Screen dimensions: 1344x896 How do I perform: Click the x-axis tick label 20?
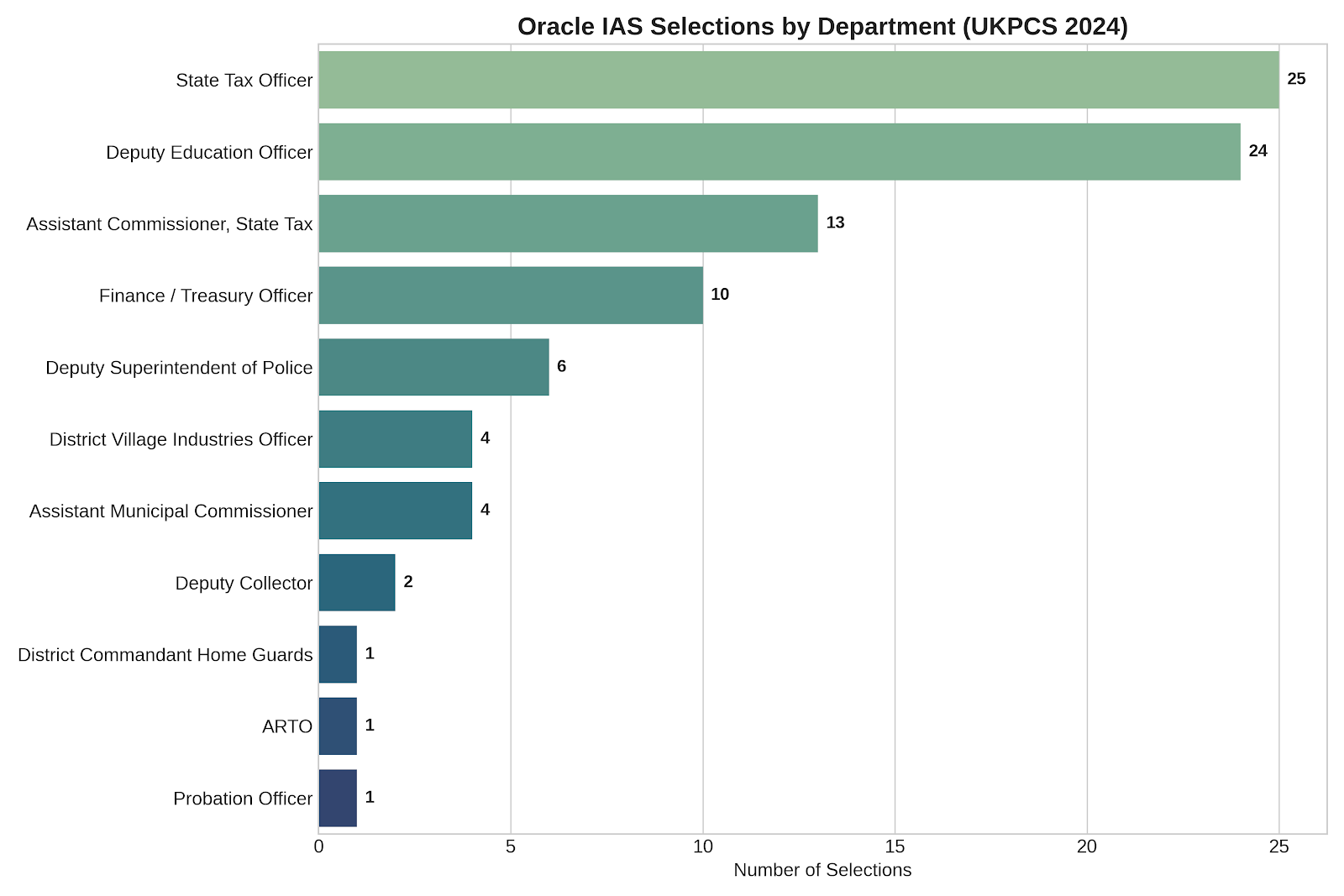click(x=1087, y=848)
